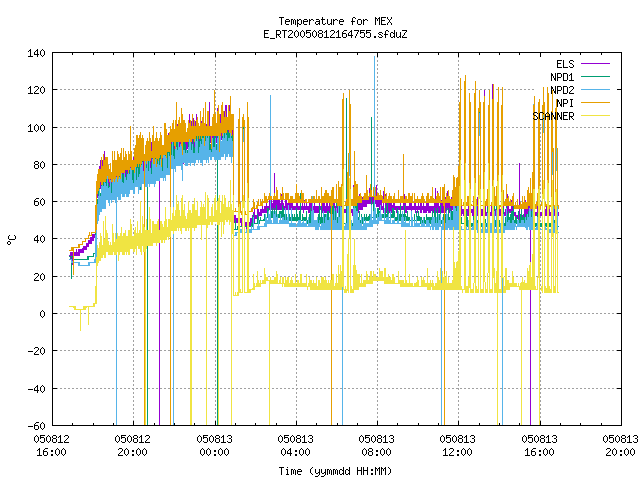
Task: Click the light blue NPD2 legend line sample
Action: (595, 89)
